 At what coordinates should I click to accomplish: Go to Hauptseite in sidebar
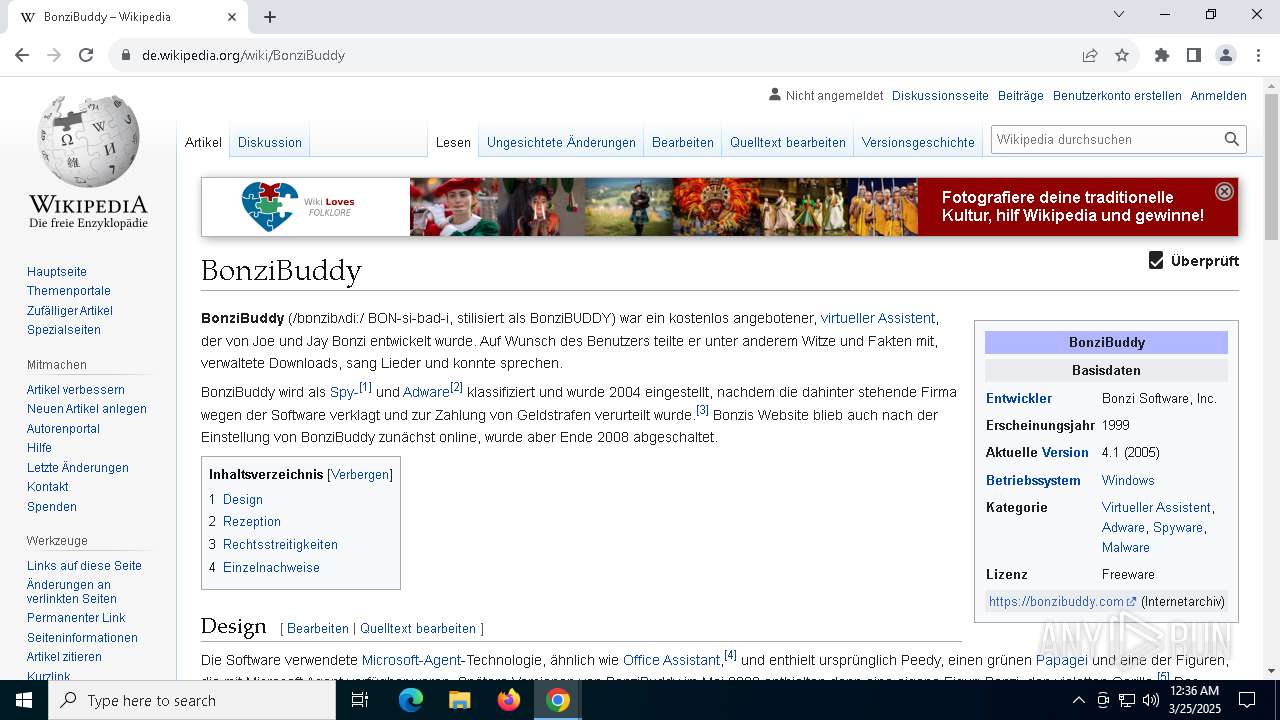coord(57,272)
